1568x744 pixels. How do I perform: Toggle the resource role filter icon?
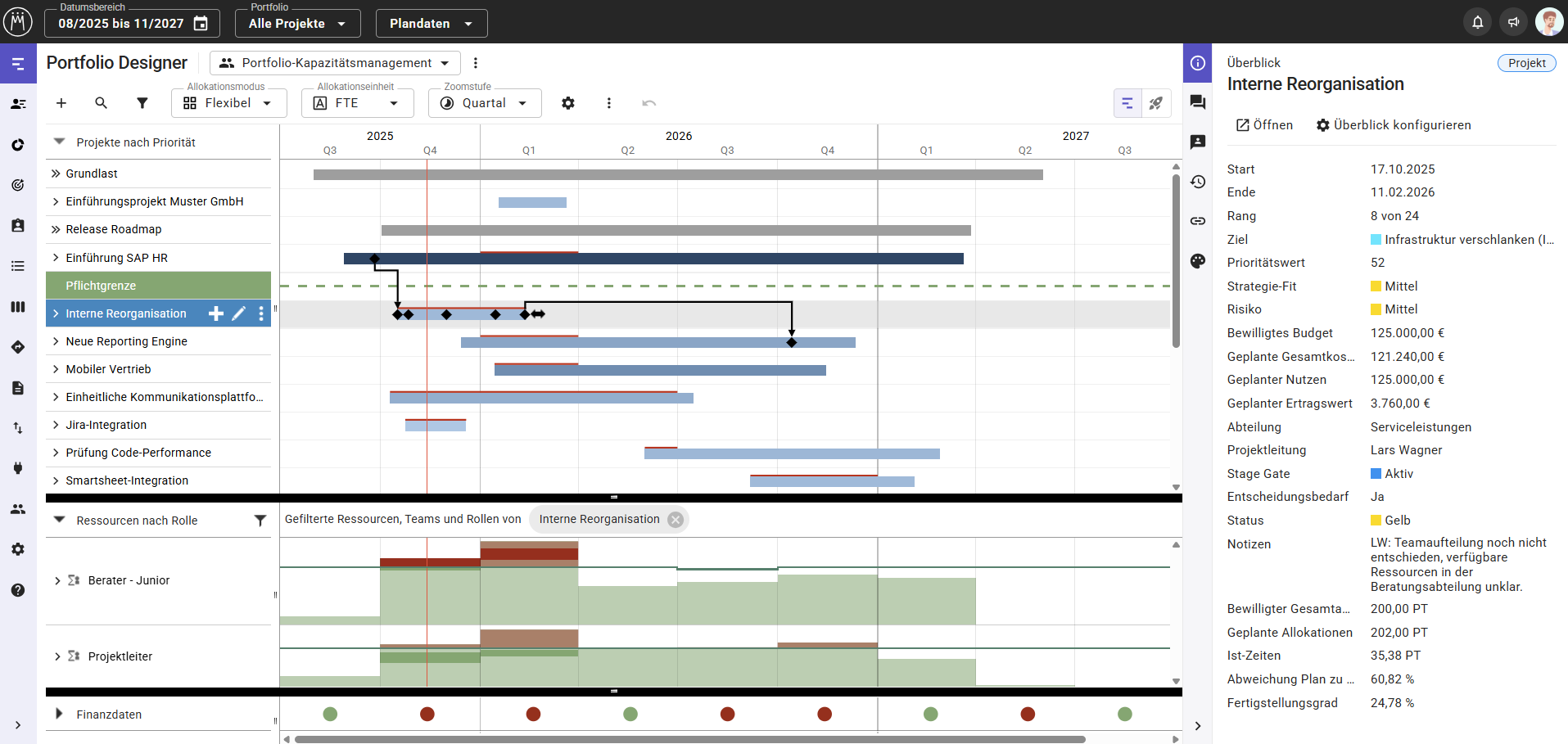(x=260, y=521)
